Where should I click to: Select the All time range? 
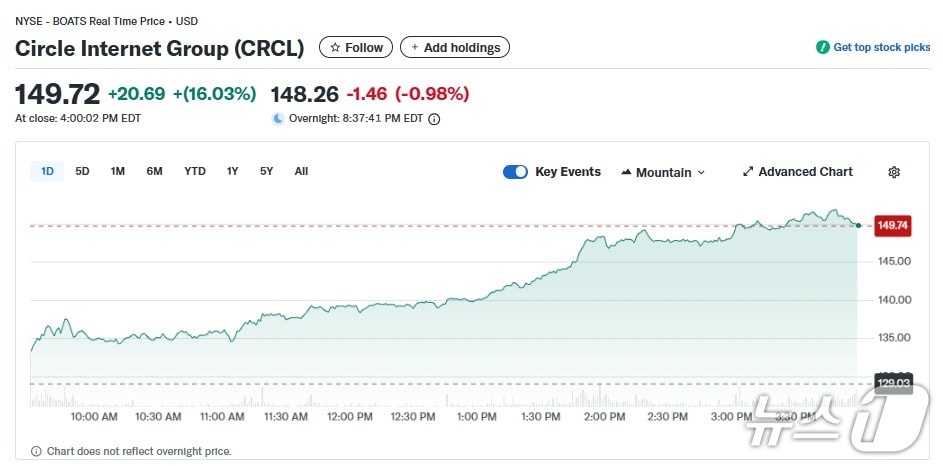(301, 171)
